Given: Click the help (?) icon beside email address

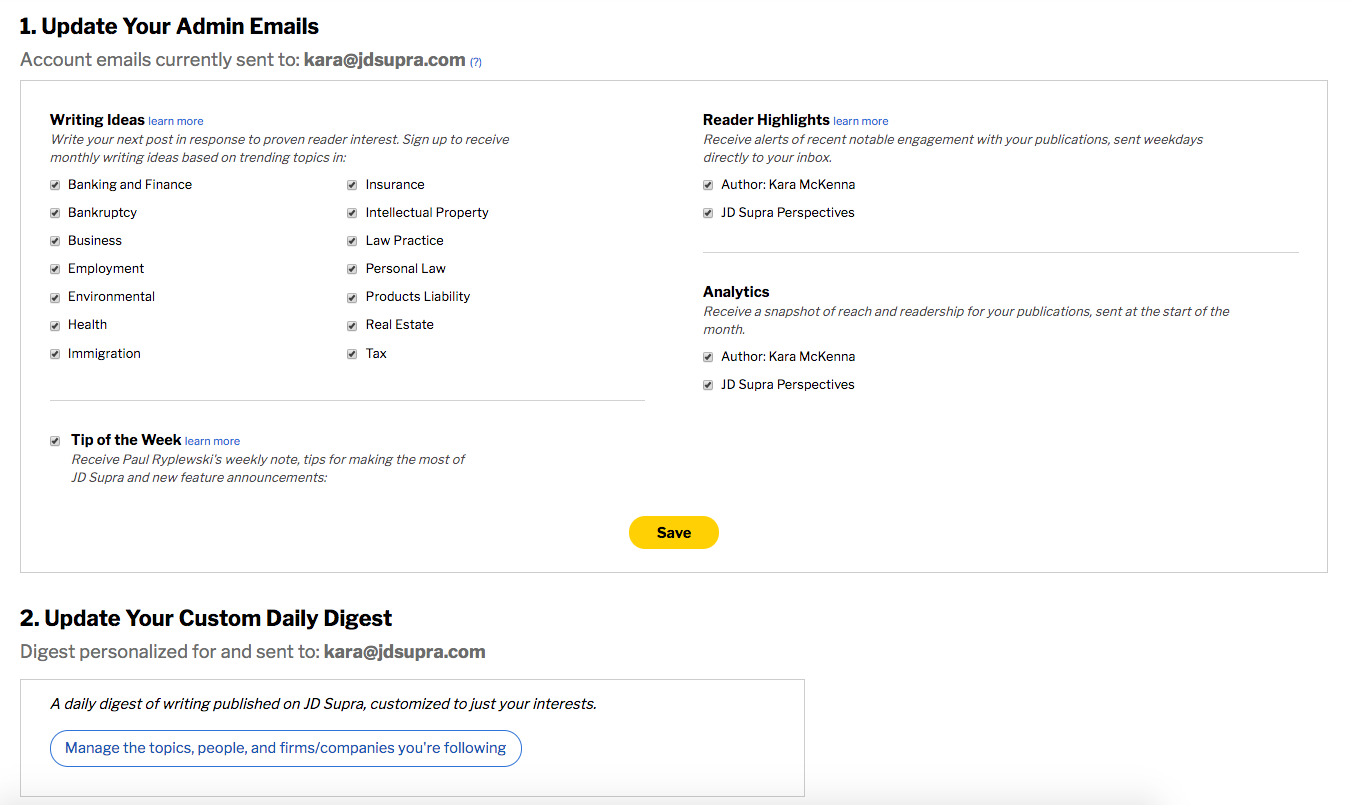Looking at the screenshot, I should coord(476,62).
